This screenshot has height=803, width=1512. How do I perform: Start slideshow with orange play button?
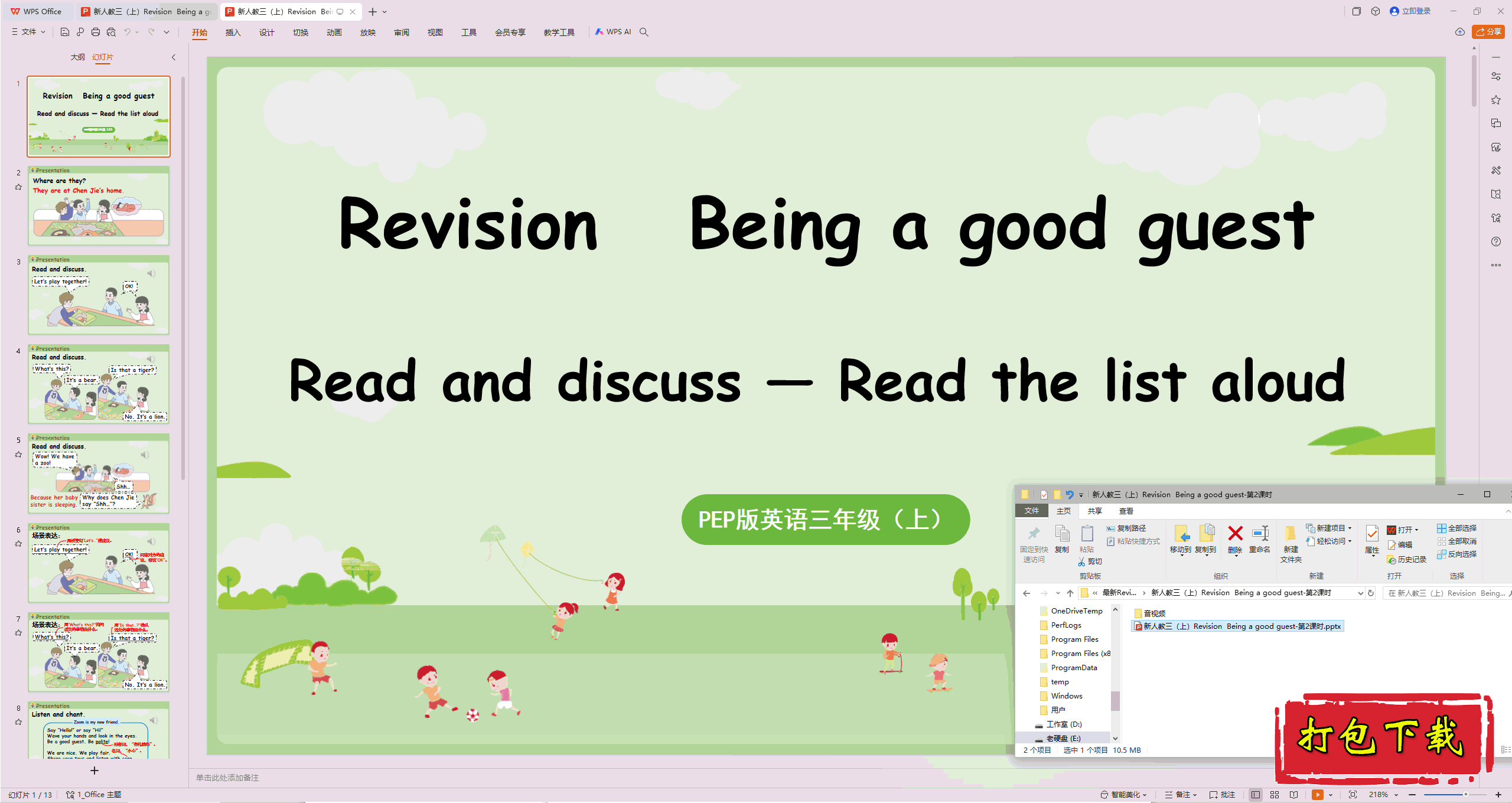[1317, 795]
